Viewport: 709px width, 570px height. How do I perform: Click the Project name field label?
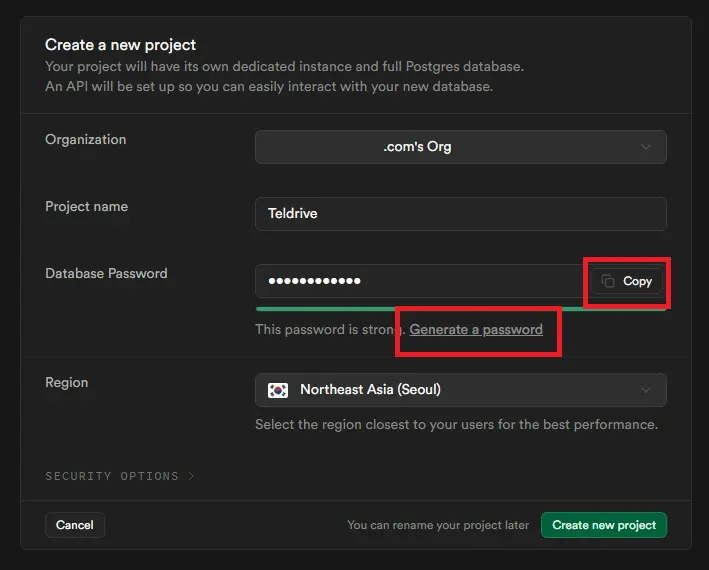(x=86, y=207)
